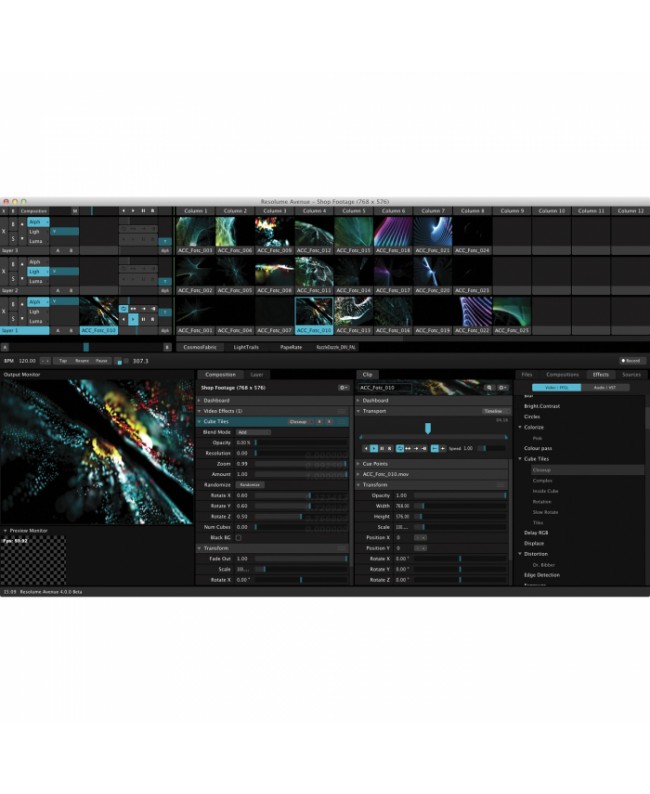Click Cube Tiles Rotate Z slider
Screen dimensions: 650x794
[x=301, y=517]
